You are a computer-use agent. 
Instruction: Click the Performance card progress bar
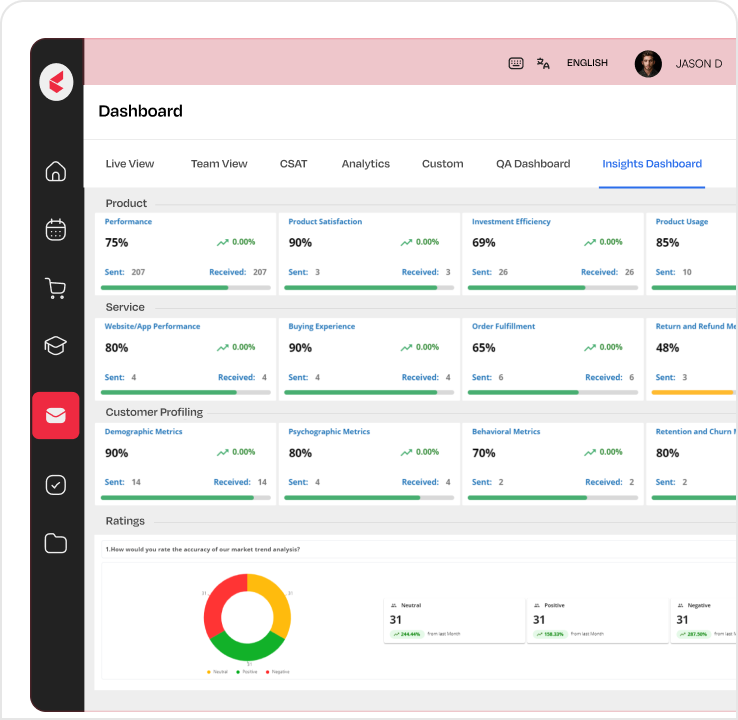coord(186,288)
